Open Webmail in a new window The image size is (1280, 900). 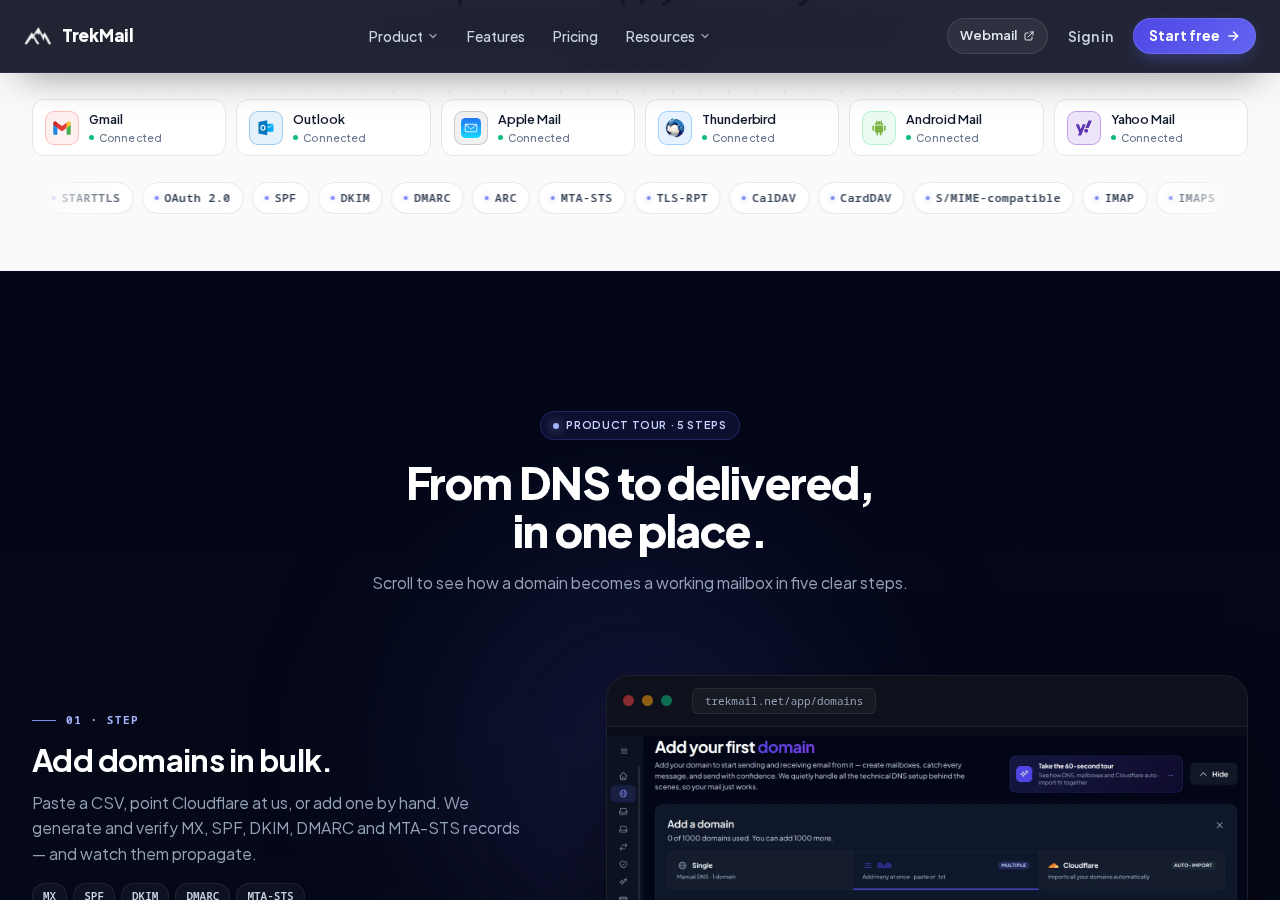point(997,36)
